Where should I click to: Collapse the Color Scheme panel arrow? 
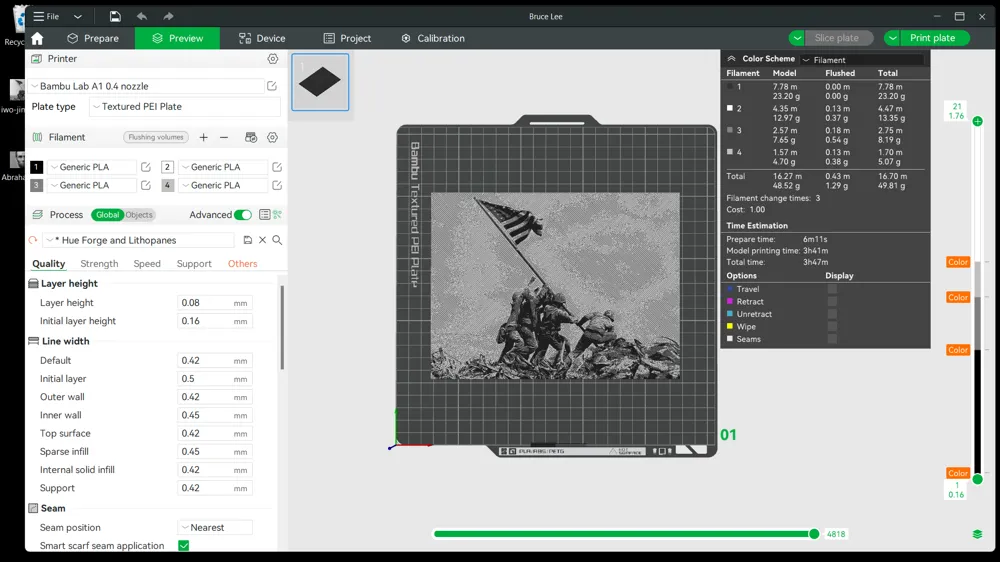tap(732, 59)
